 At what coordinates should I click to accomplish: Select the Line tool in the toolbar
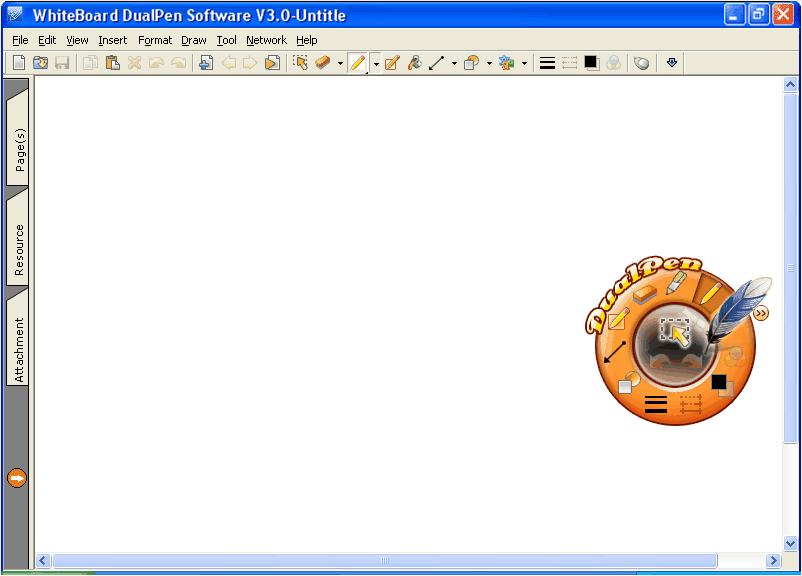[436, 63]
